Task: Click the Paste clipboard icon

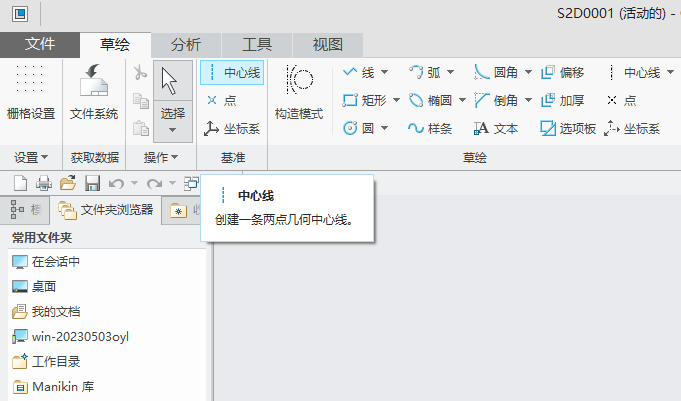Action: pos(141,129)
